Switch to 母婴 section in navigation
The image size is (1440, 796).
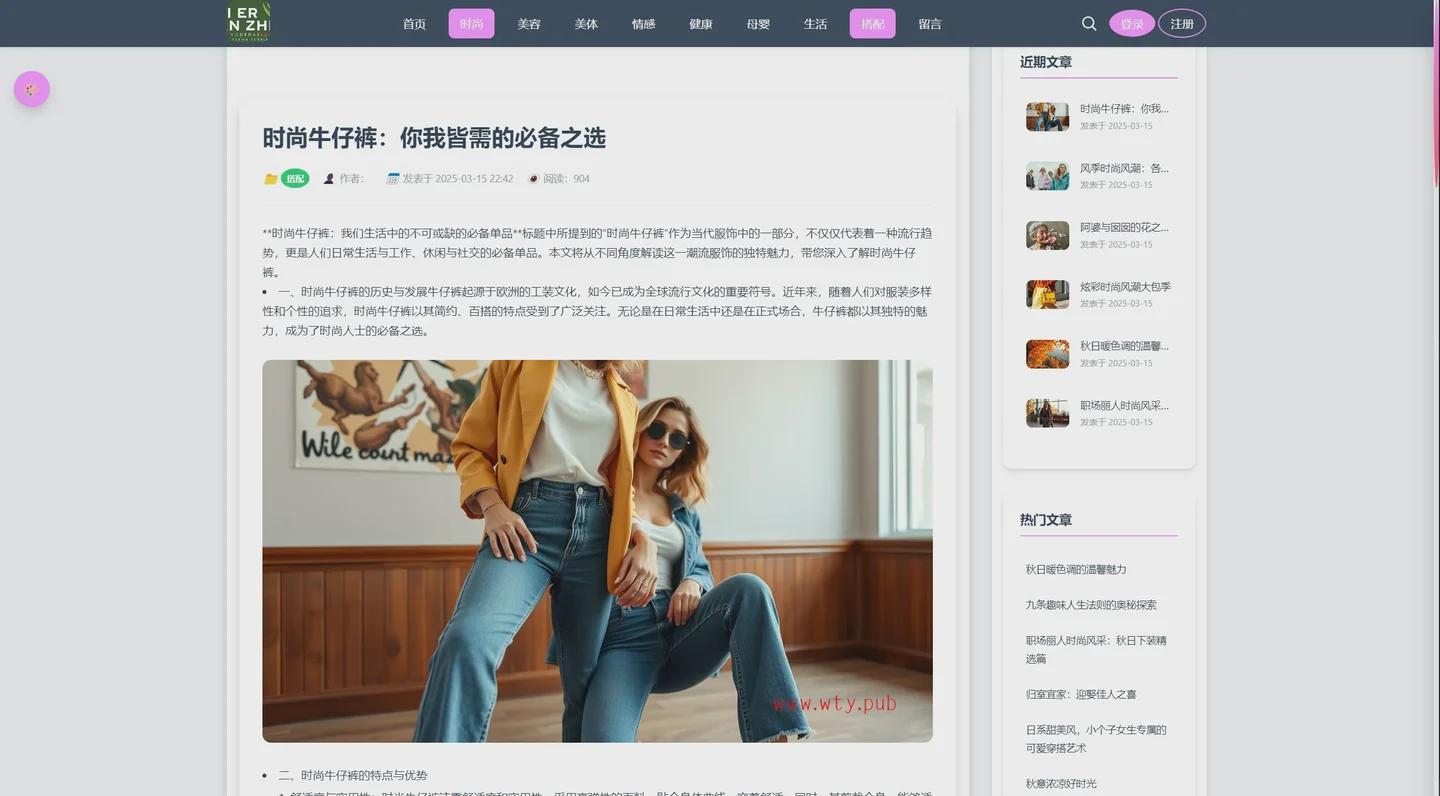click(x=758, y=24)
